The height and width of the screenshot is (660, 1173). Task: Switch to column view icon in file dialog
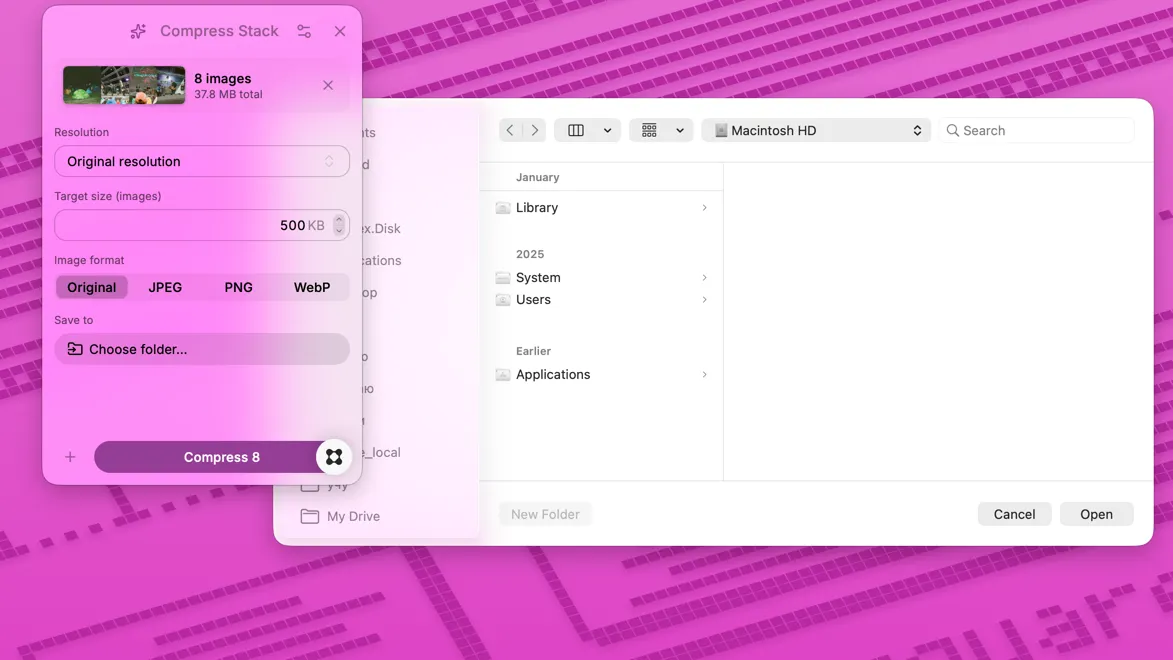576,130
